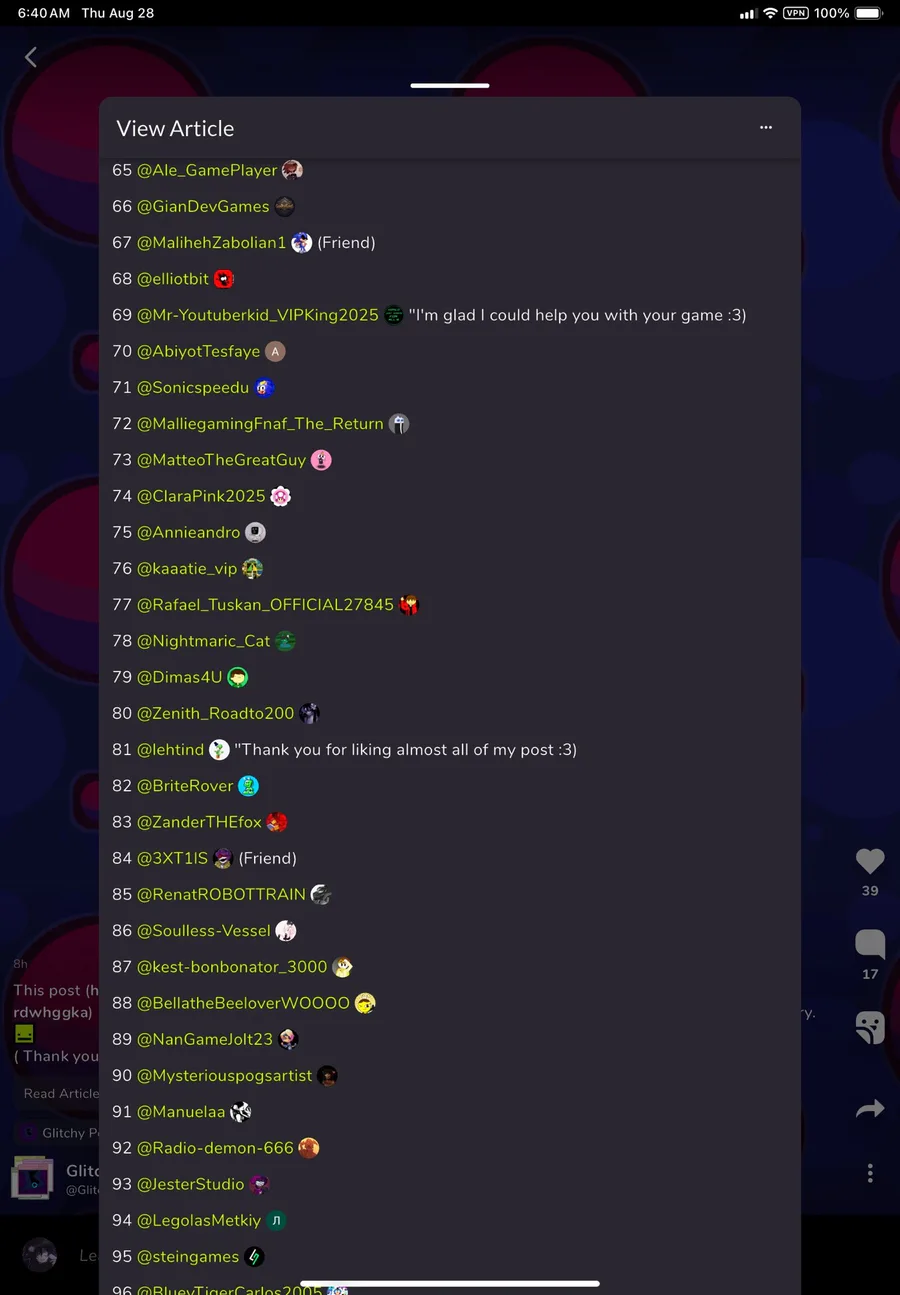The width and height of the screenshot is (900, 1295).
Task: Open @BellatheBeeloverWOOOO profile link
Action: click(x=243, y=1002)
